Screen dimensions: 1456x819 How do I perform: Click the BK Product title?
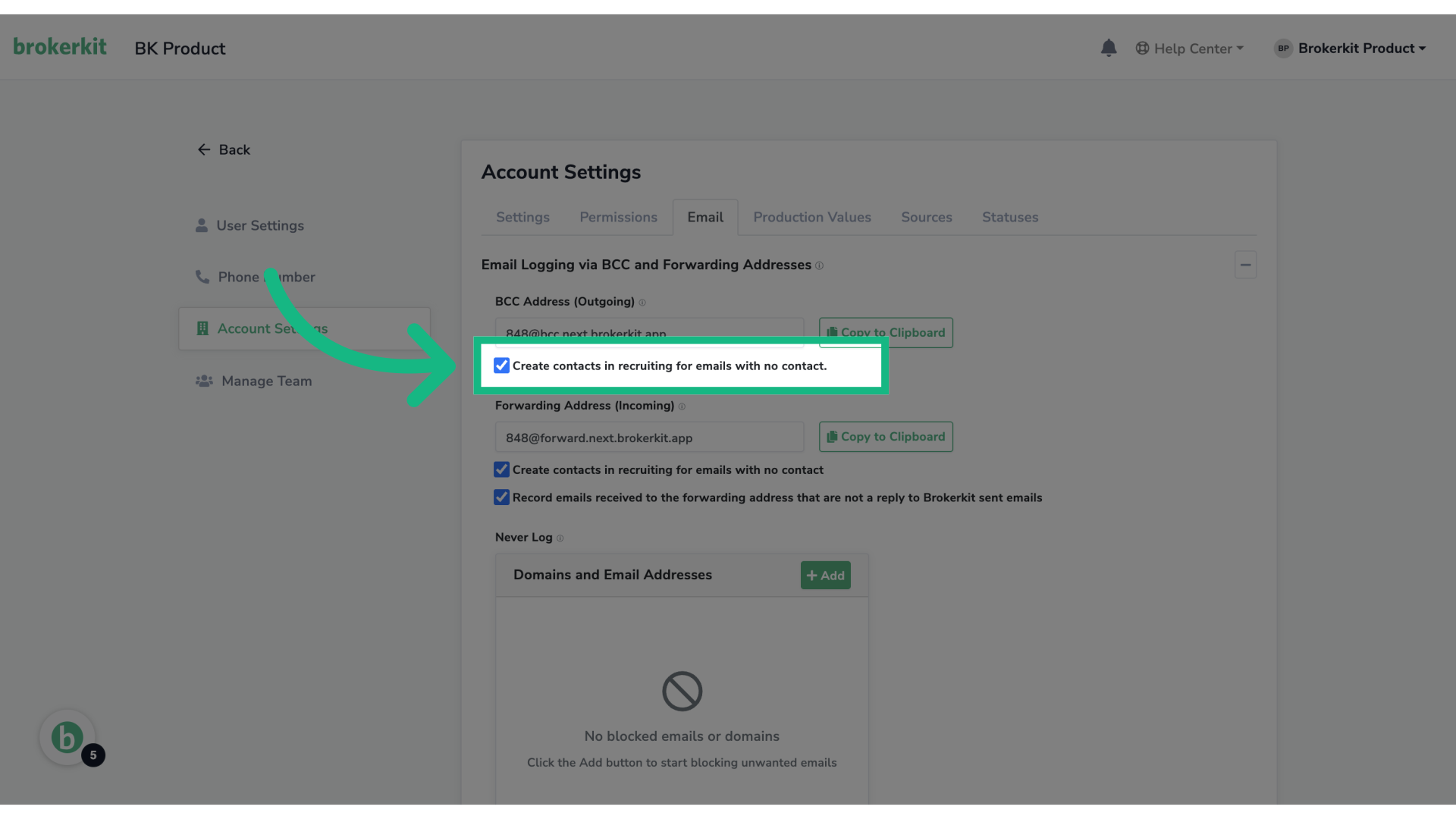click(x=180, y=49)
